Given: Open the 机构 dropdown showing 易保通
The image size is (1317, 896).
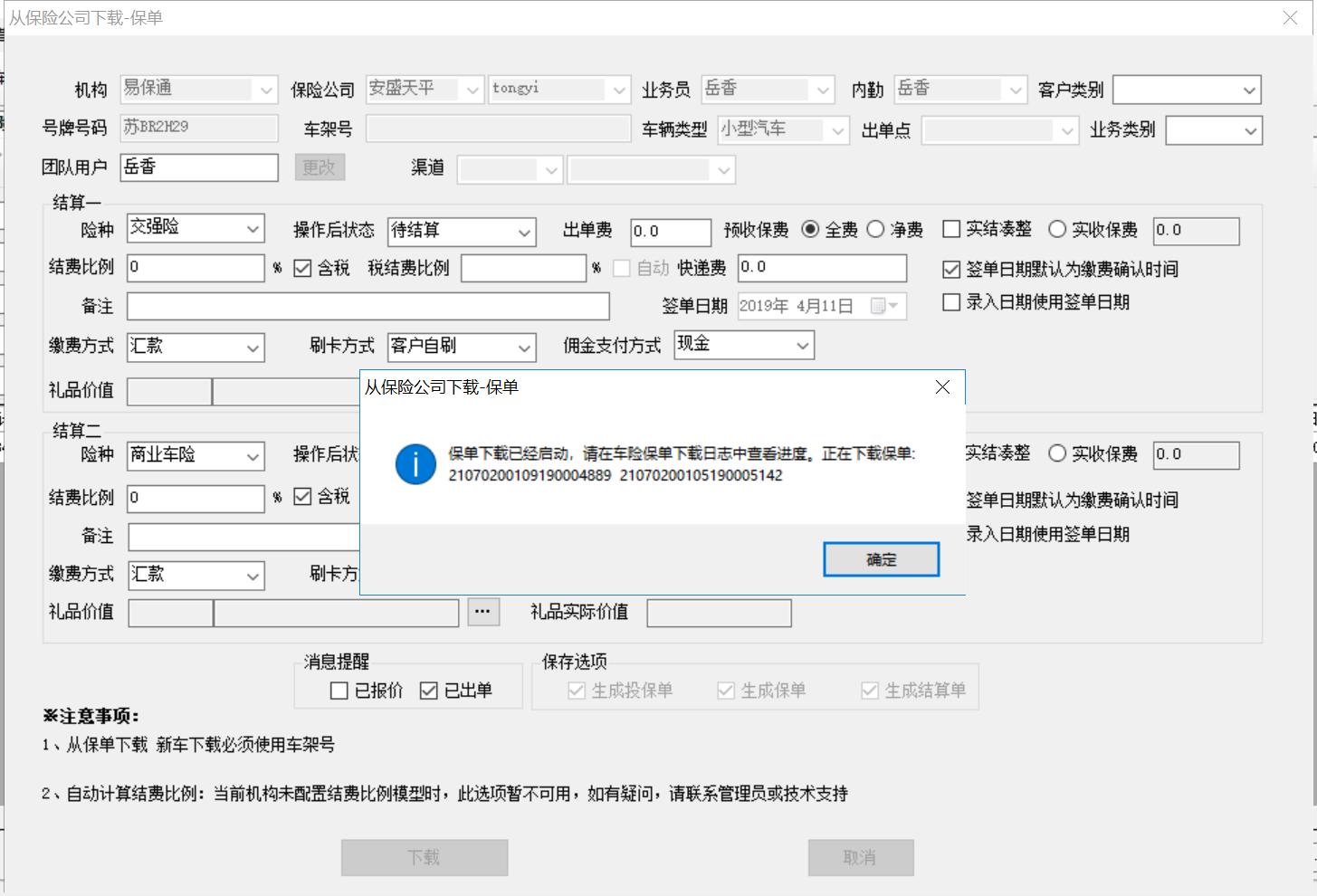Looking at the screenshot, I should (199, 89).
